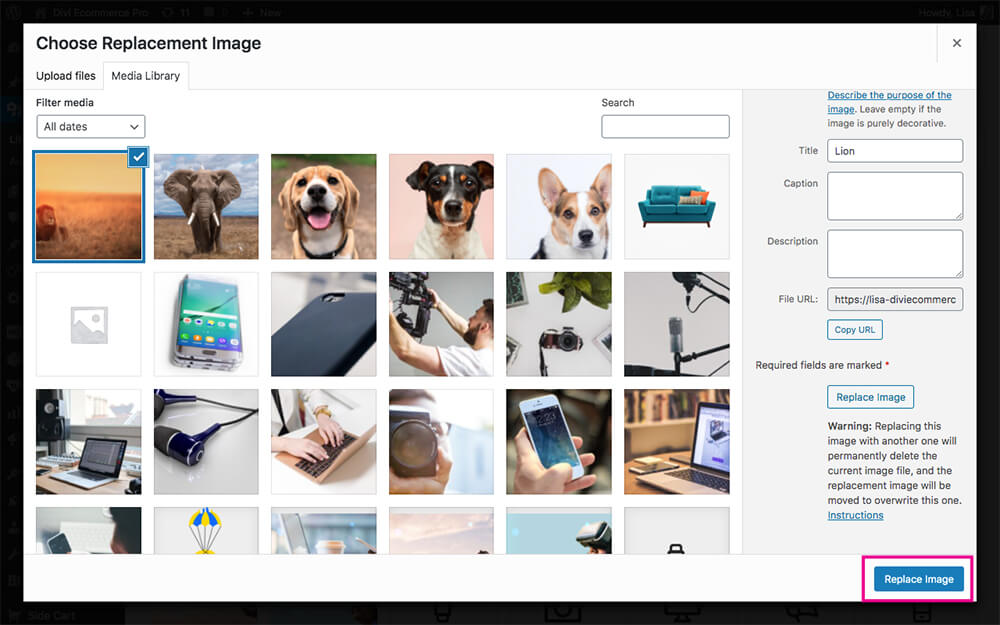Switch to the Upload files tab
The width and height of the screenshot is (1000, 625).
pos(66,75)
